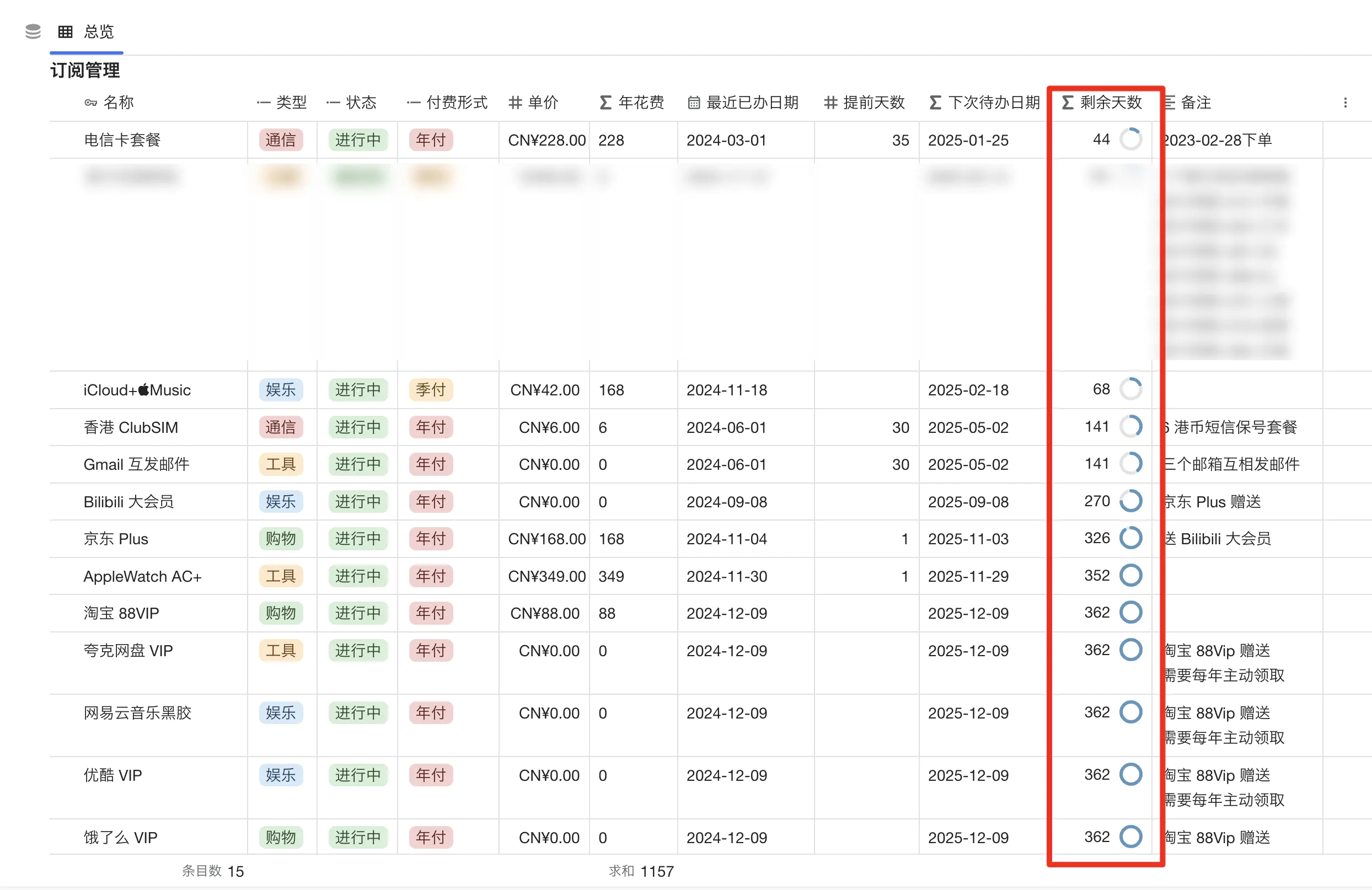This screenshot has height=890, width=1372.
Task: Click the sigma icon of 年花费 column
Action: point(605,103)
